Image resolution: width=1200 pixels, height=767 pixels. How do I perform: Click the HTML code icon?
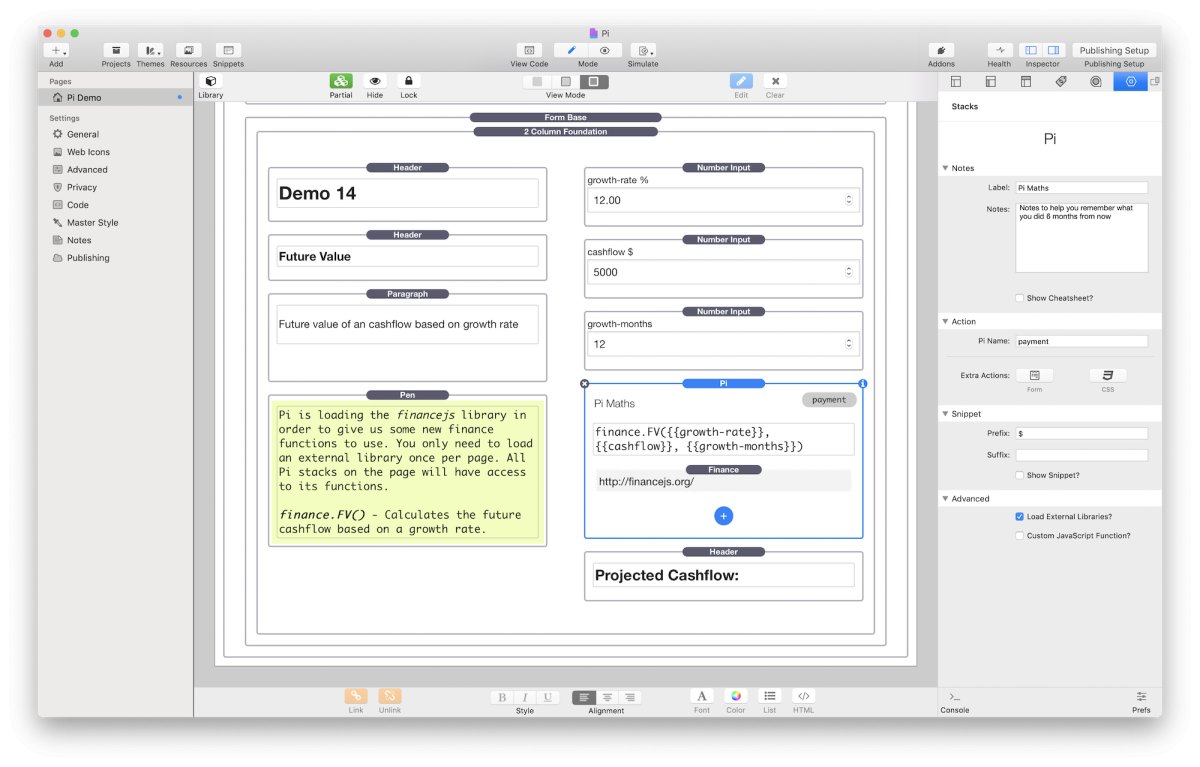(x=803, y=696)
